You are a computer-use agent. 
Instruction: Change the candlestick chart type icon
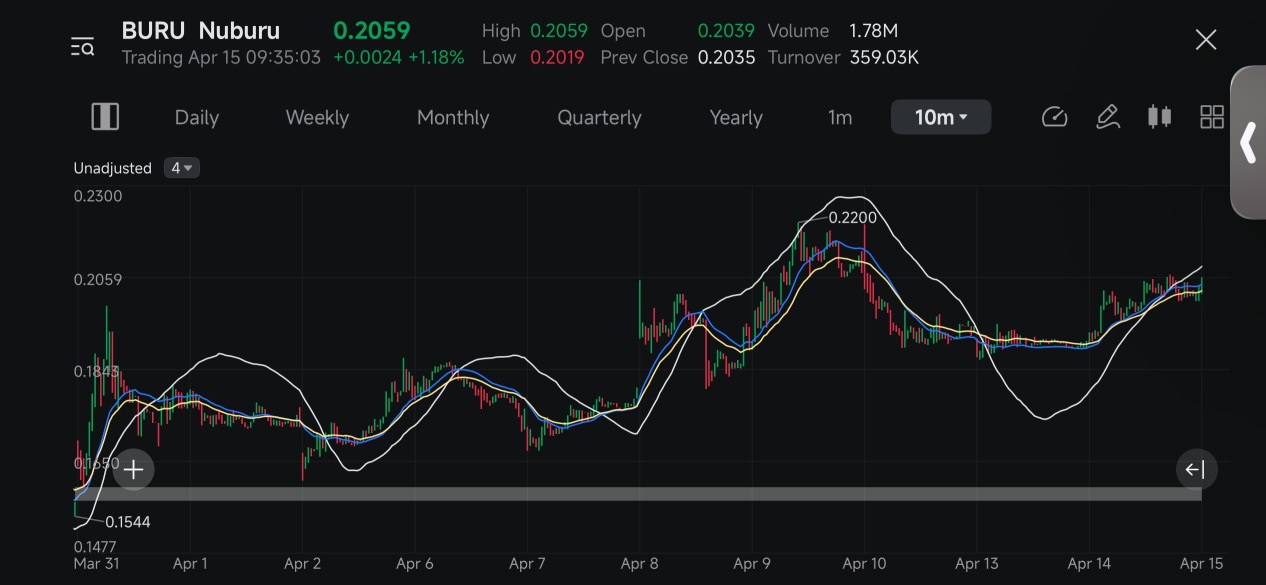[x=1159, y=117]
